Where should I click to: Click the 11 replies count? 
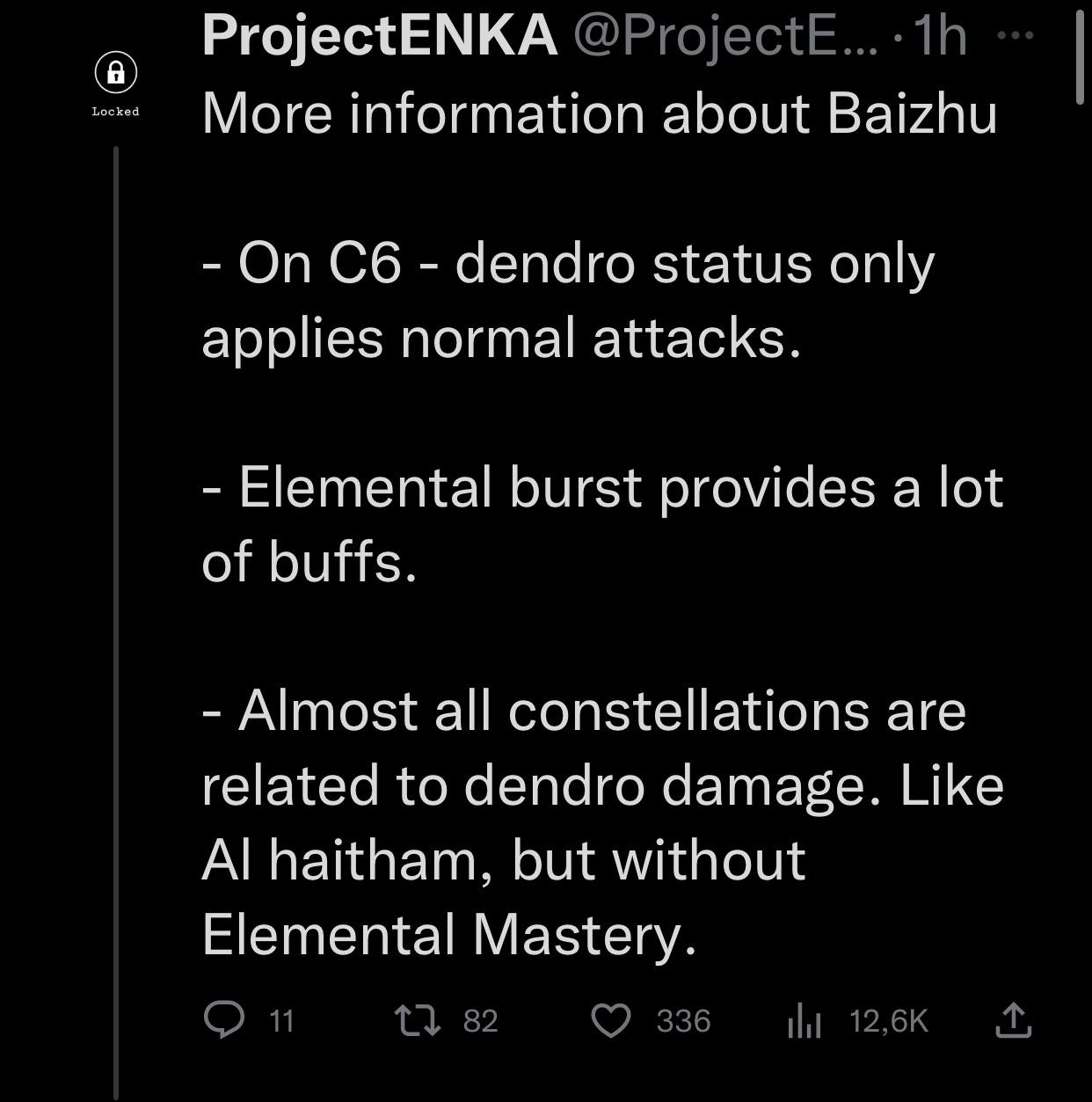click(281, 1021)
